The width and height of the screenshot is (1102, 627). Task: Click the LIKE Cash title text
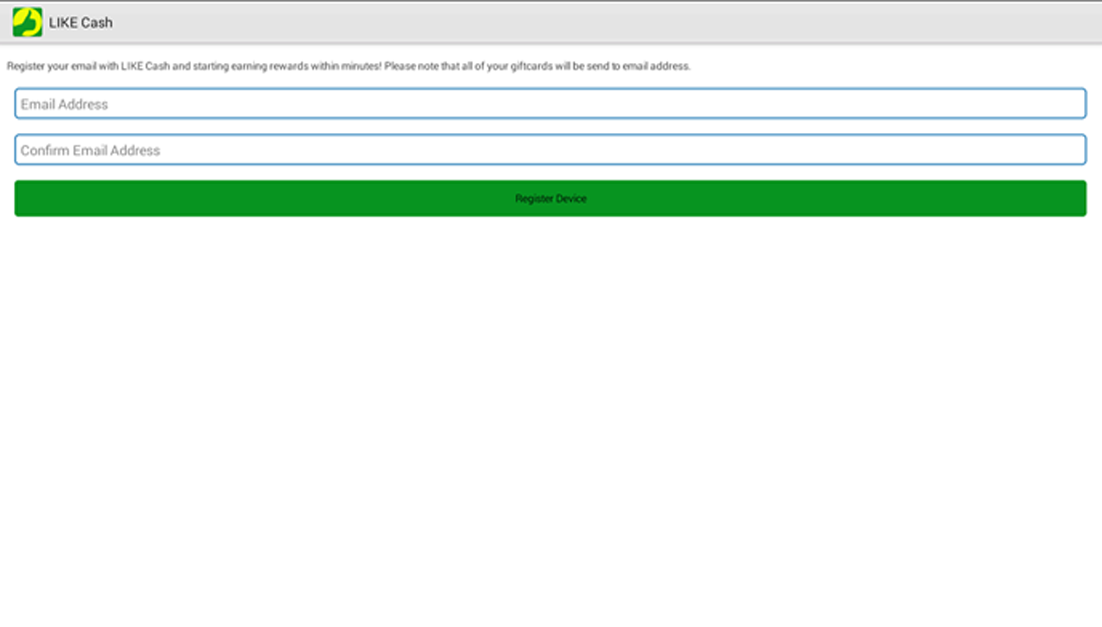(x=81, y=22)
